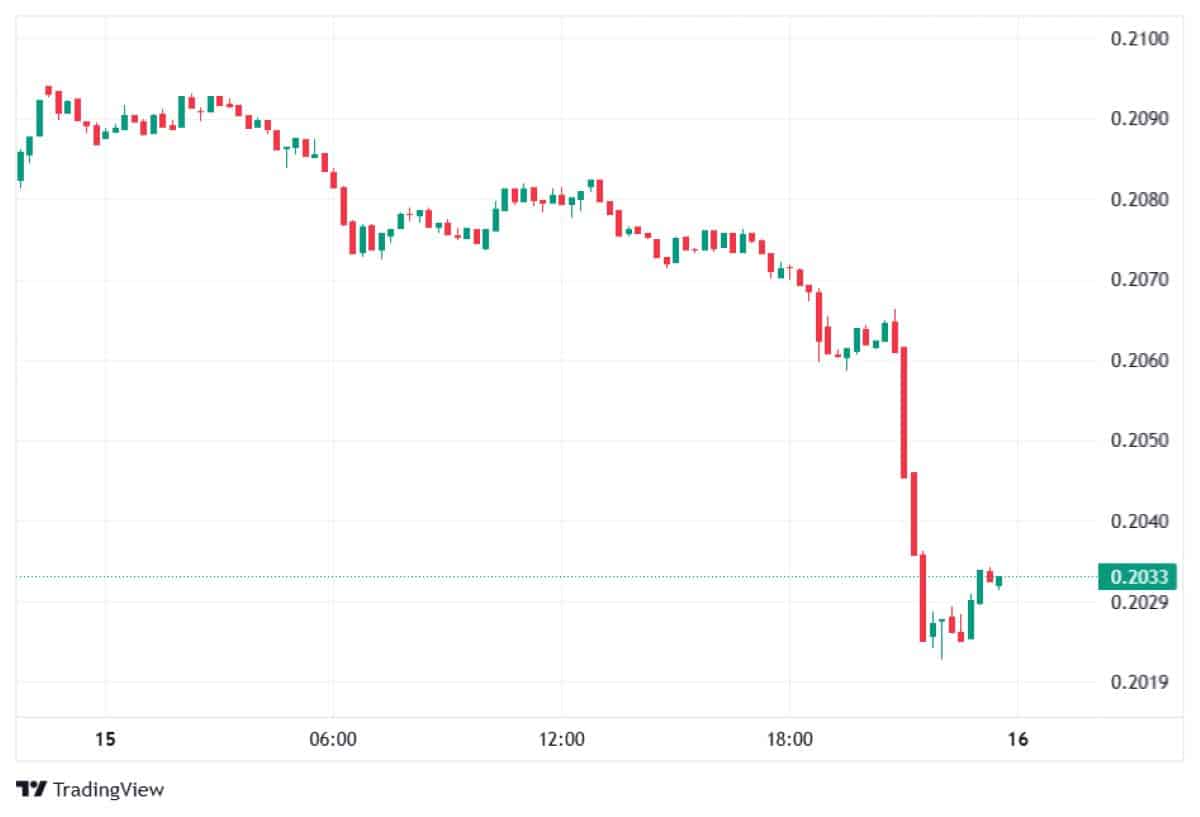Viewport: 1200px width, 817px height.
Task: Click the TradingView logo icon
Action: coord(32,789)
